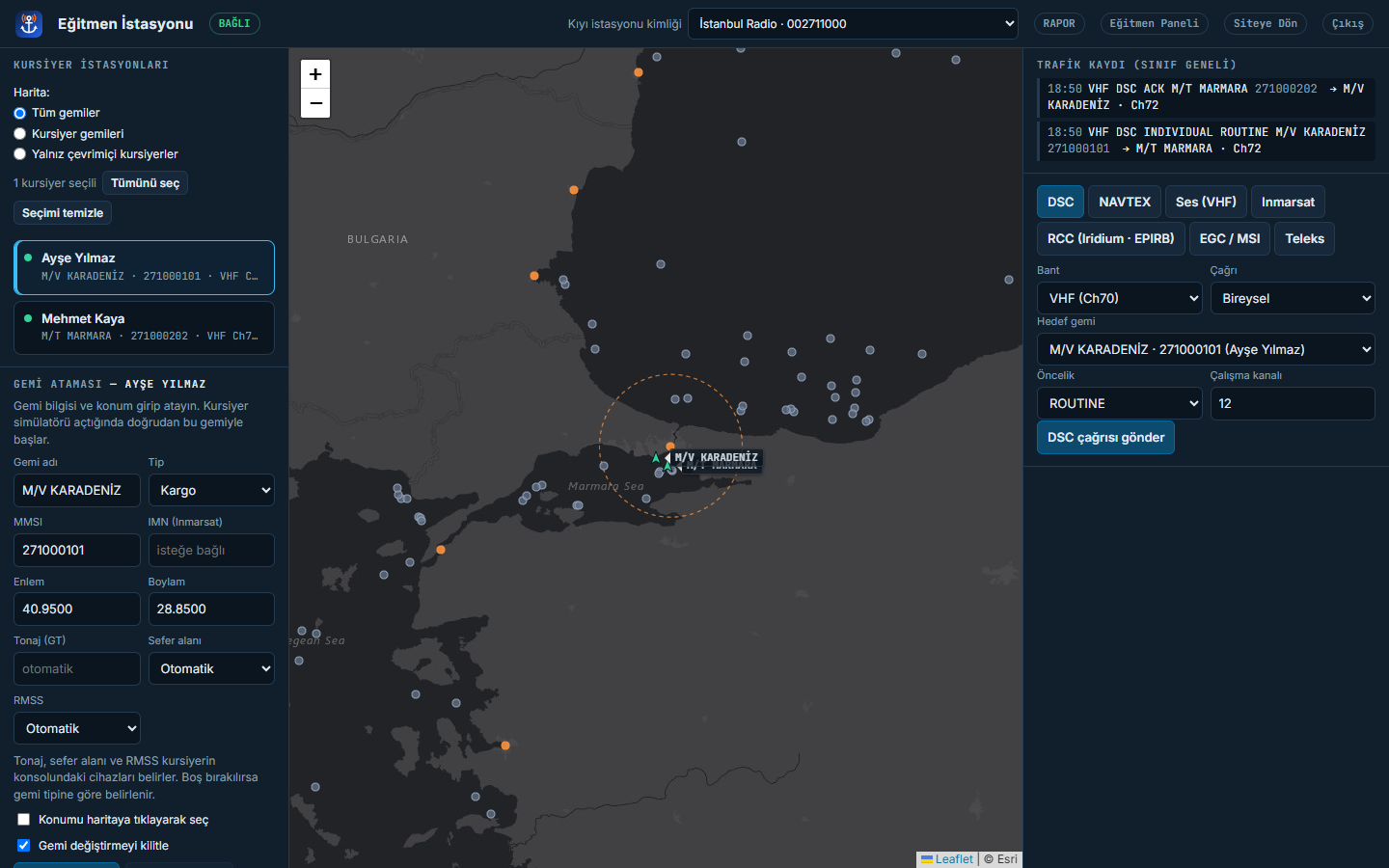Viewport: 1389px width, 868px height.
Task: Open the Tip (ship type) dropdown
Action: pos(211,490)
